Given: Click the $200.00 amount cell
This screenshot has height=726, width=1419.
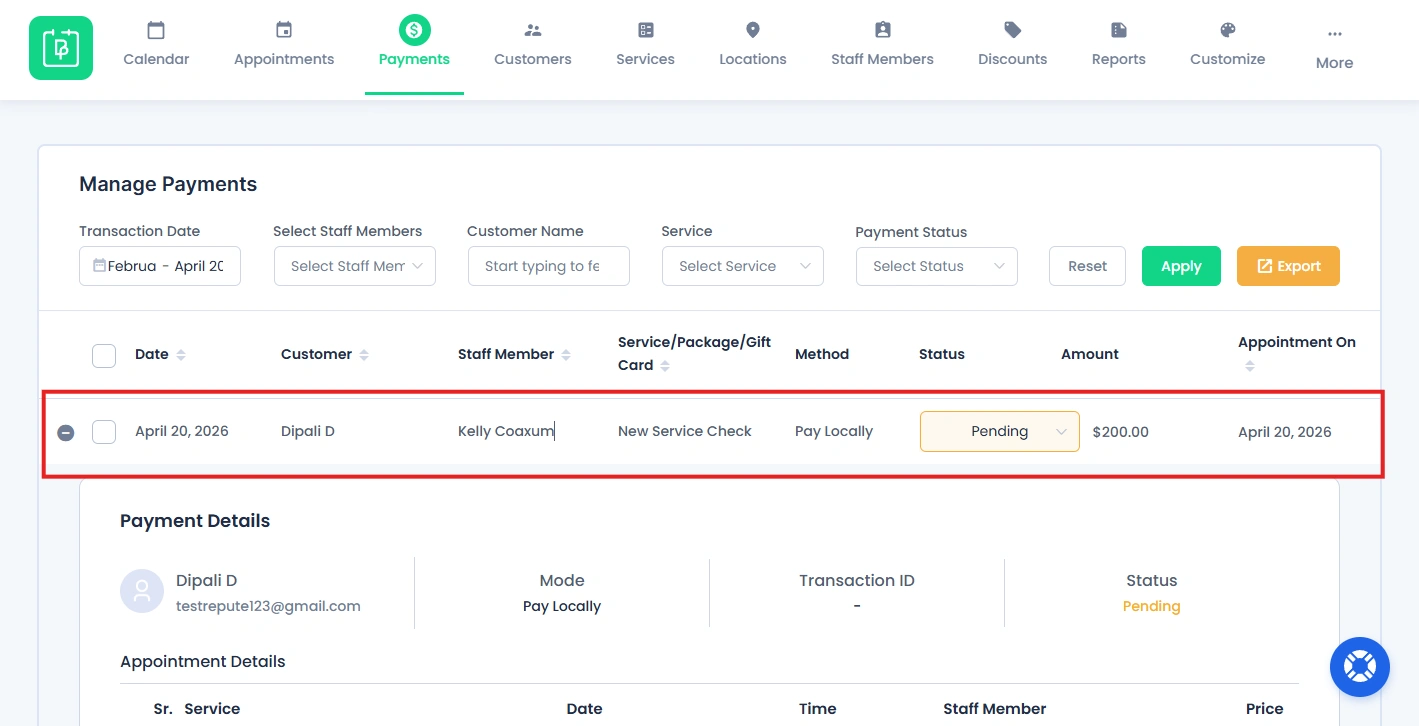Looking at the screenshot, I should click(1121, 432).
